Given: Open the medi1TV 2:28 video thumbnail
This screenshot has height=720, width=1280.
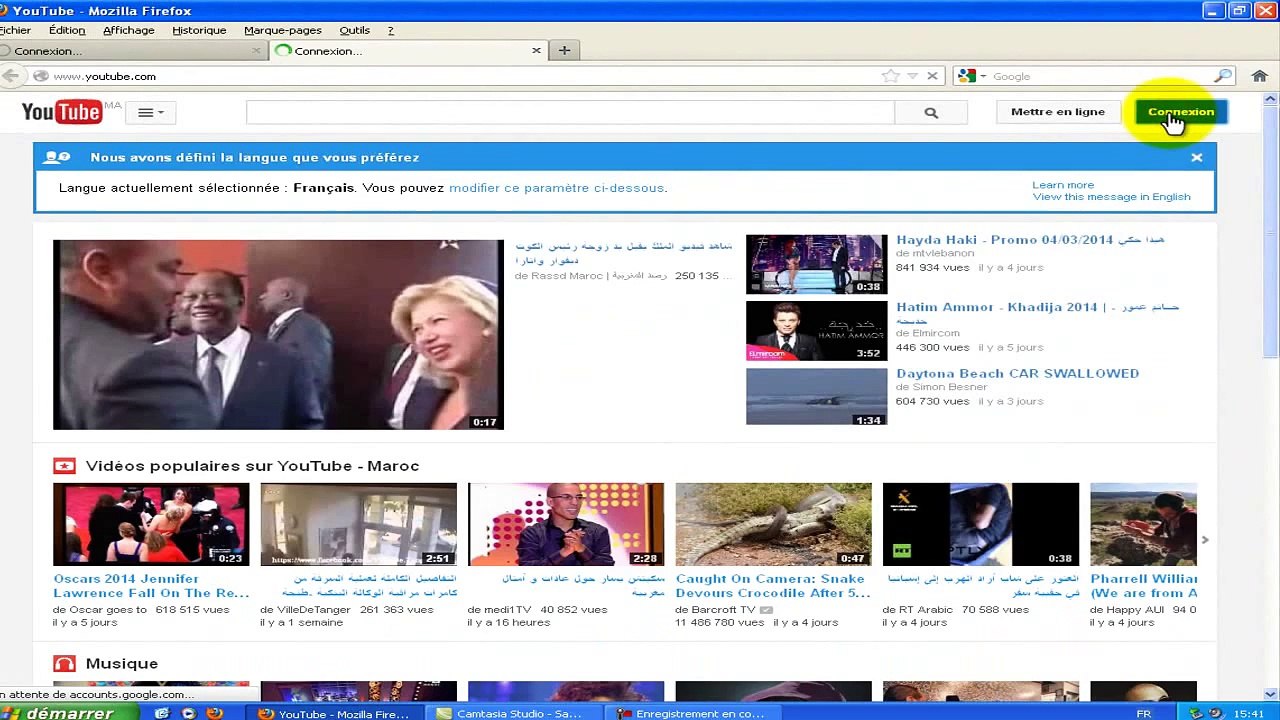Looking at the screenshot, I should [566, 525].
